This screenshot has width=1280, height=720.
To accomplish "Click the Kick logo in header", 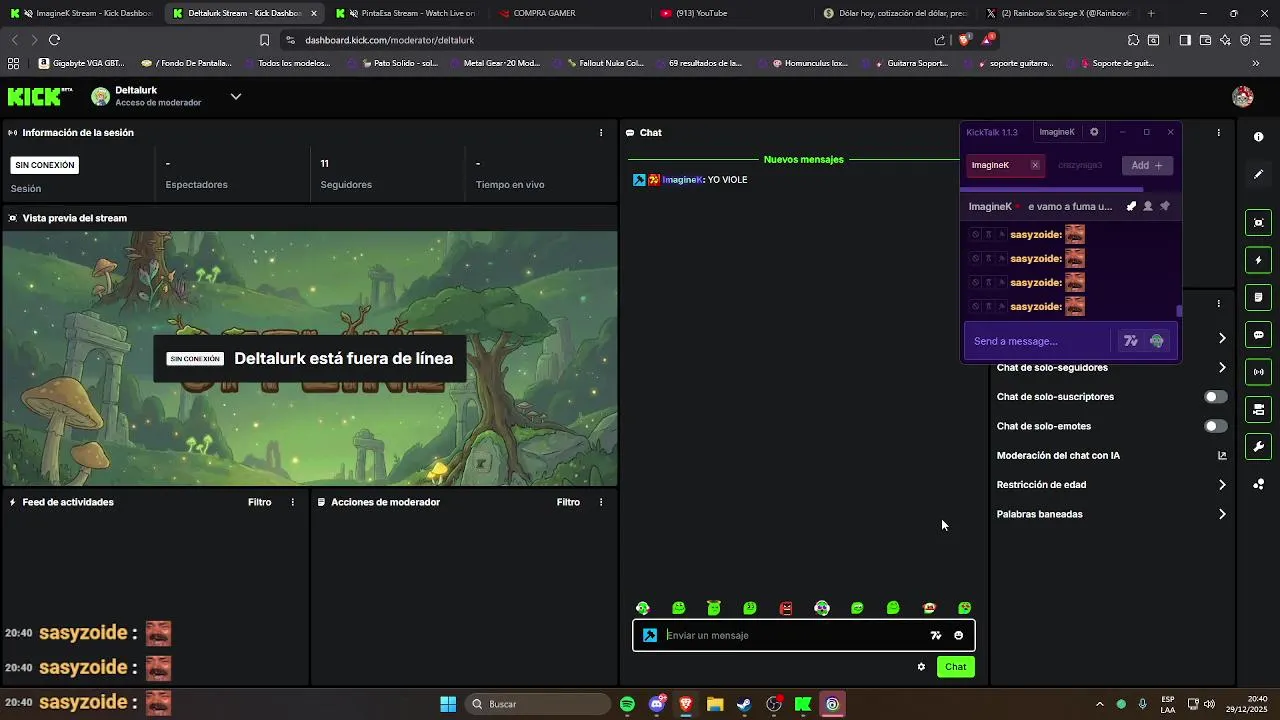I will click(x=40, y=96).
